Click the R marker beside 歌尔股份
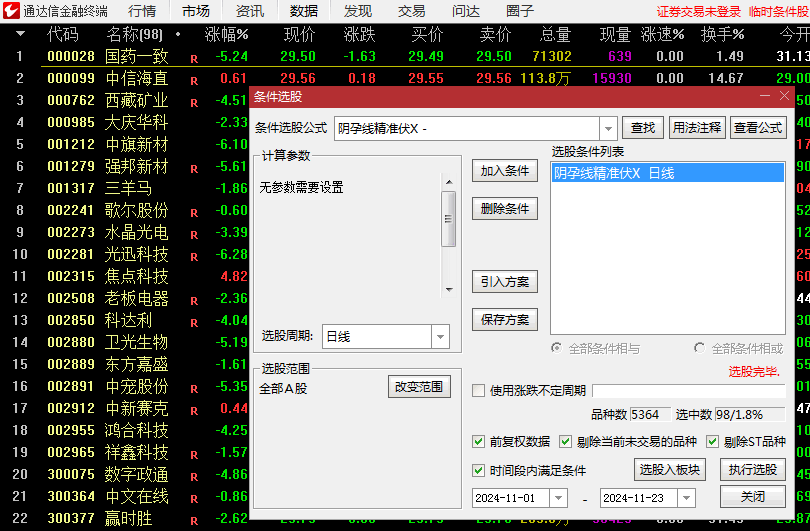Screen dimensions: 810x531 tap(194, 213)
